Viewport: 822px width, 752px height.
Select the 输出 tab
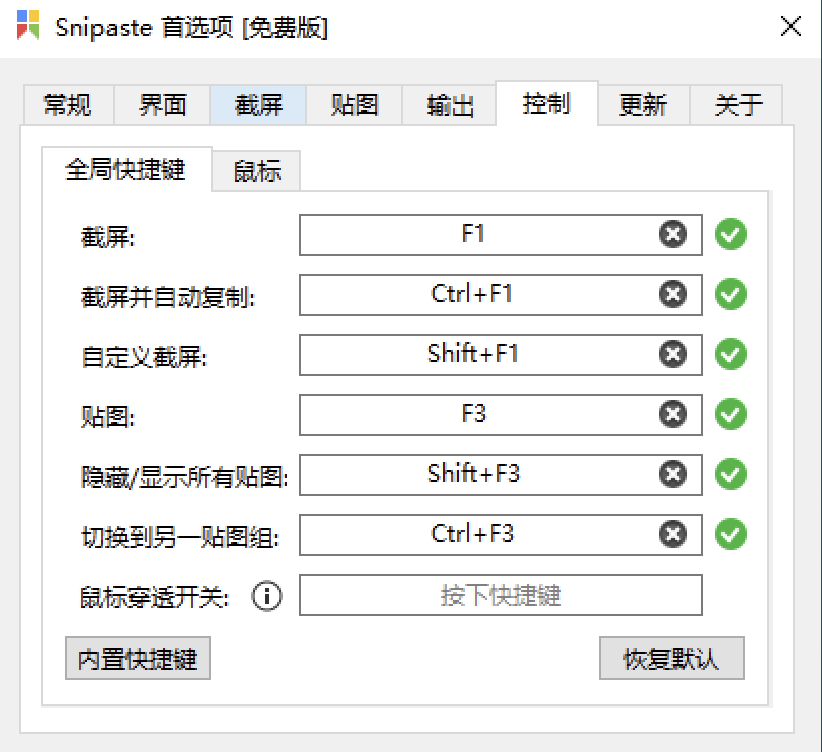449,105
